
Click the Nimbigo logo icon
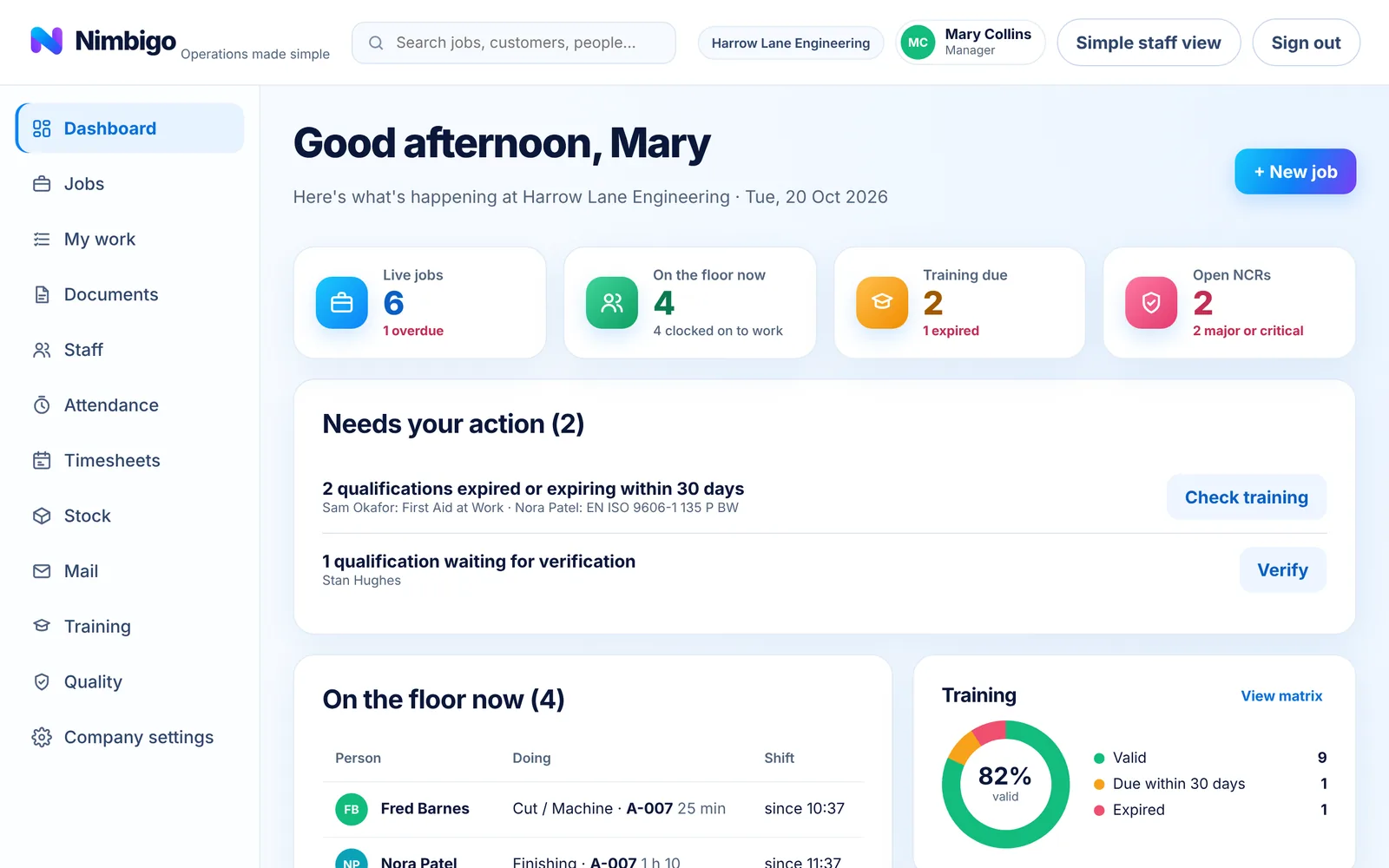[47, 41]
